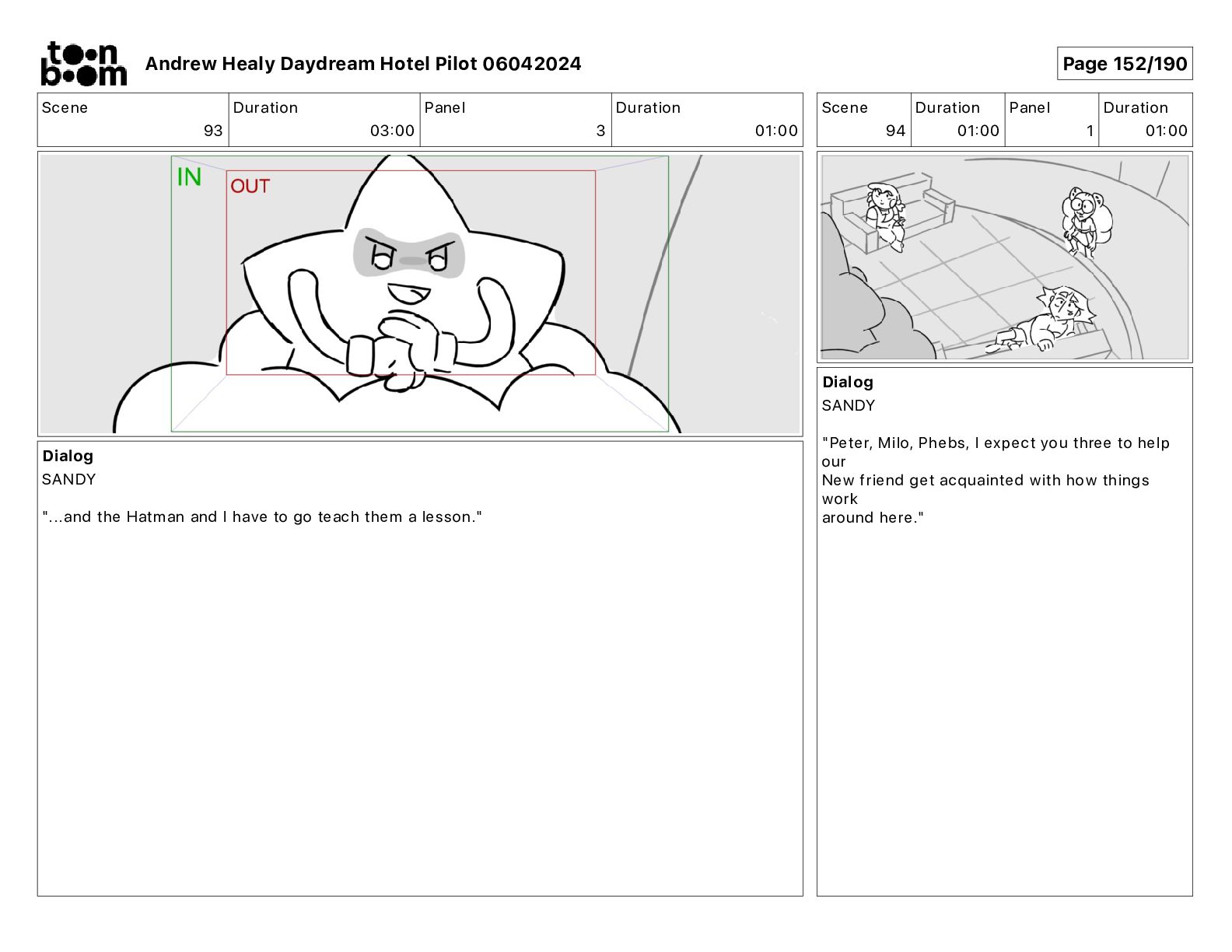Image resolution: width=1232 pixels, height=952 pixels.
Task: Click the 'Page 152/190' box
Action: tap(1125, 64)
